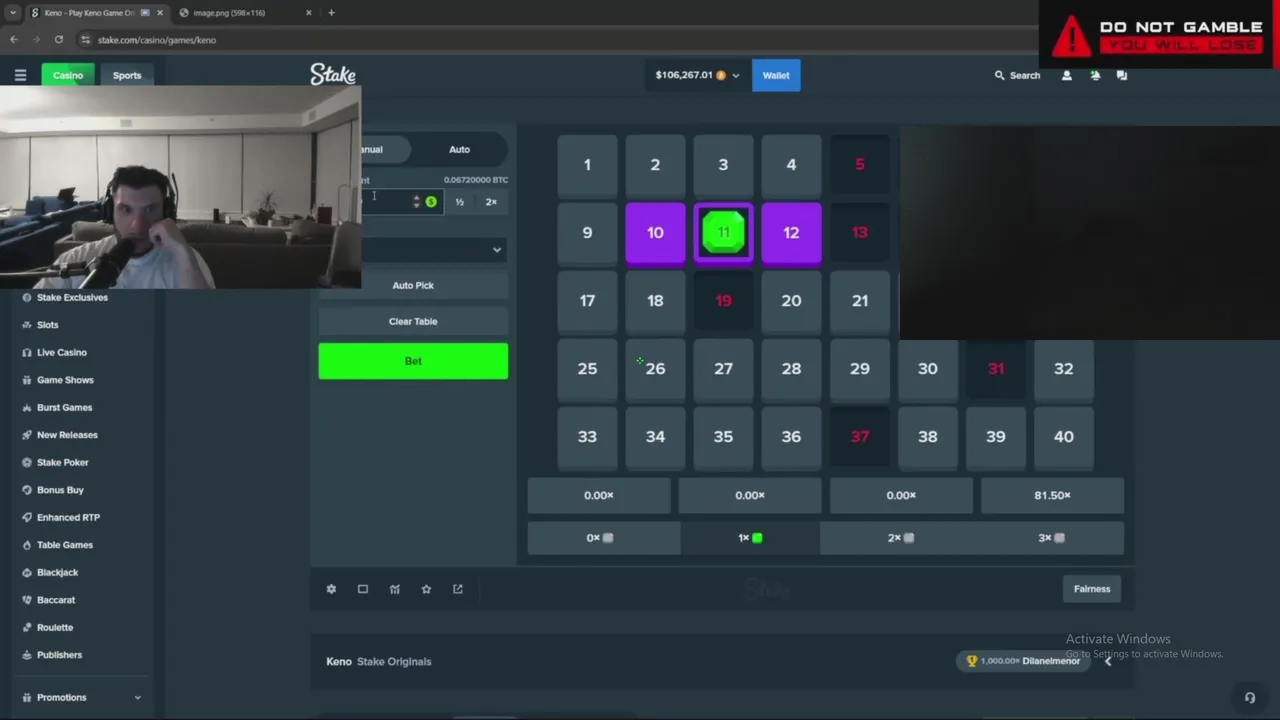Image resolution: width=1280 pixels, height=720 pixels.
Task: Go back in browser history
Action: click(x=14, y=39)
